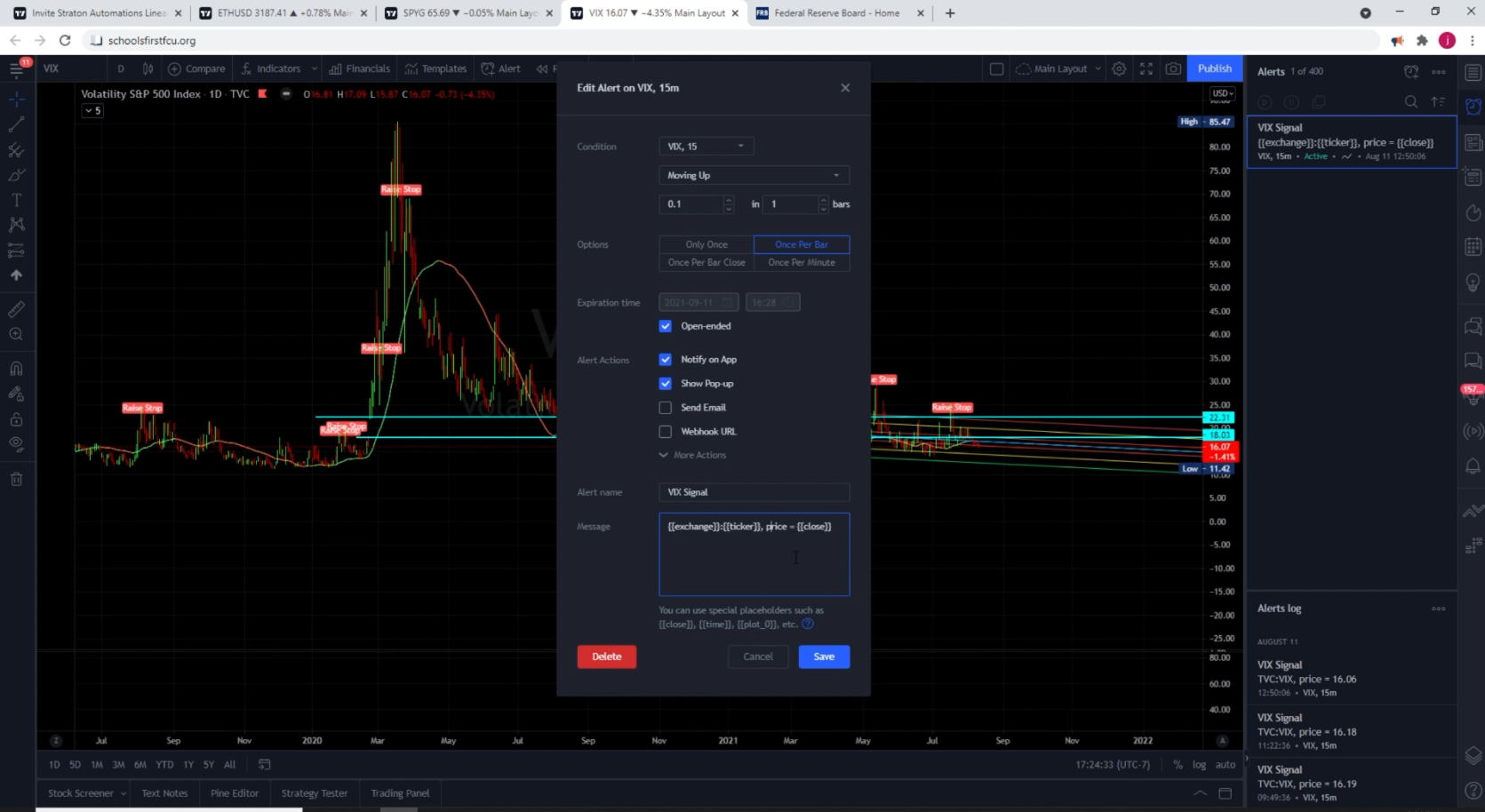Click the Alert name input field
This screenshot has height=812, width=1485.
coord(754,492)
